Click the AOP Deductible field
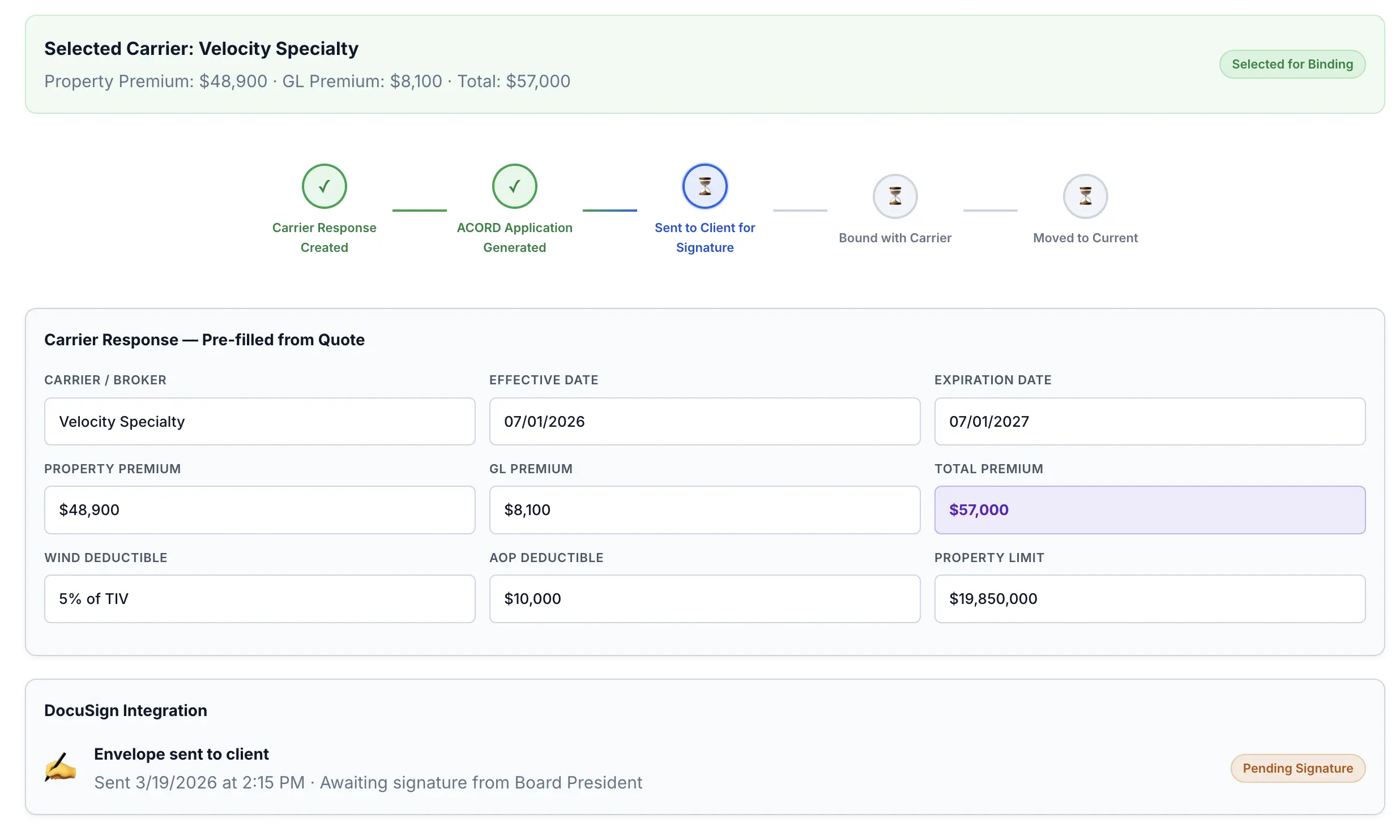Screen dimensions: 1400x840 coord(705,598)
